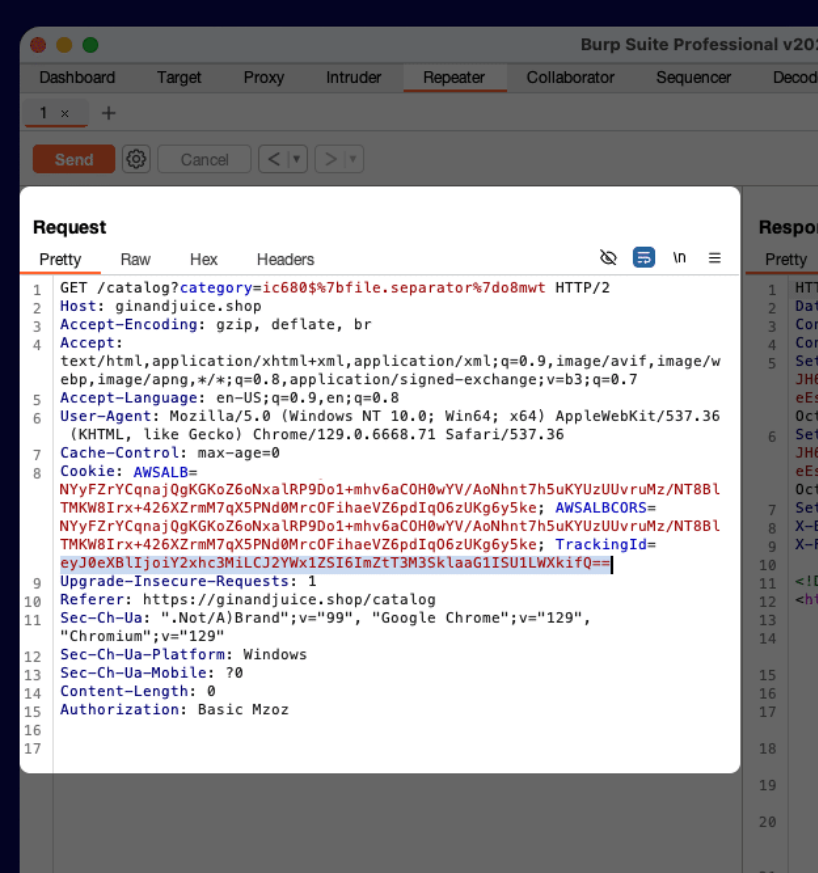The image size is (818, 873).
Task: Click the Accept-Language header line
Action: click(229, 398)
